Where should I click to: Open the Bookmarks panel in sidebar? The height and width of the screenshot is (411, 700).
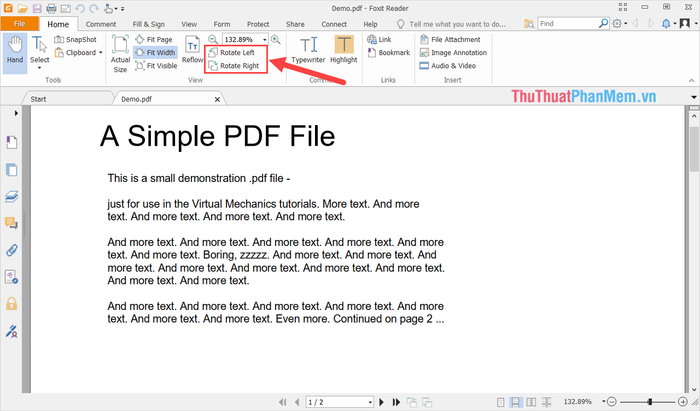(12, 142)
